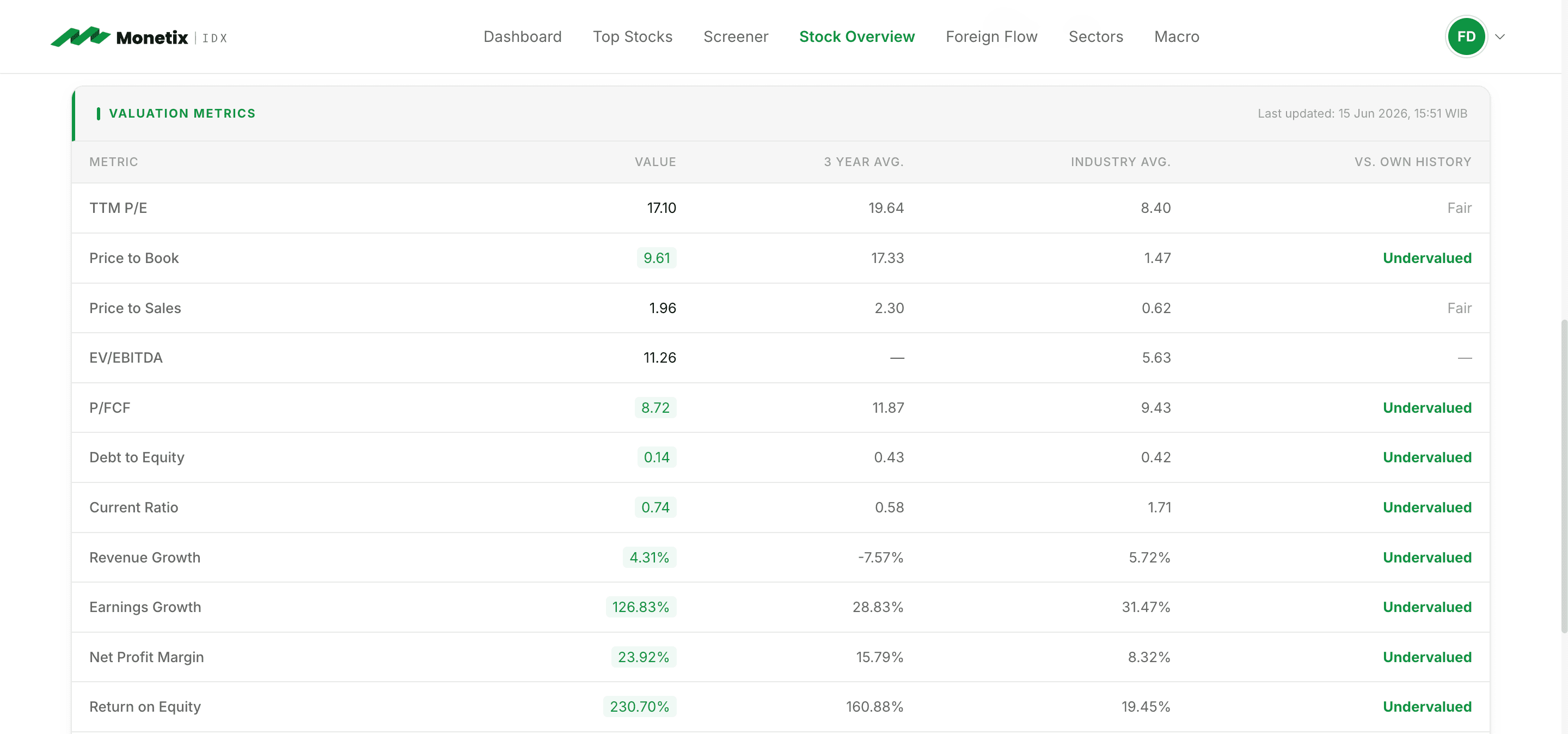Go to the Dashboard tab
The width and height of the screenshot is (1568, 734).
[522, 36]
